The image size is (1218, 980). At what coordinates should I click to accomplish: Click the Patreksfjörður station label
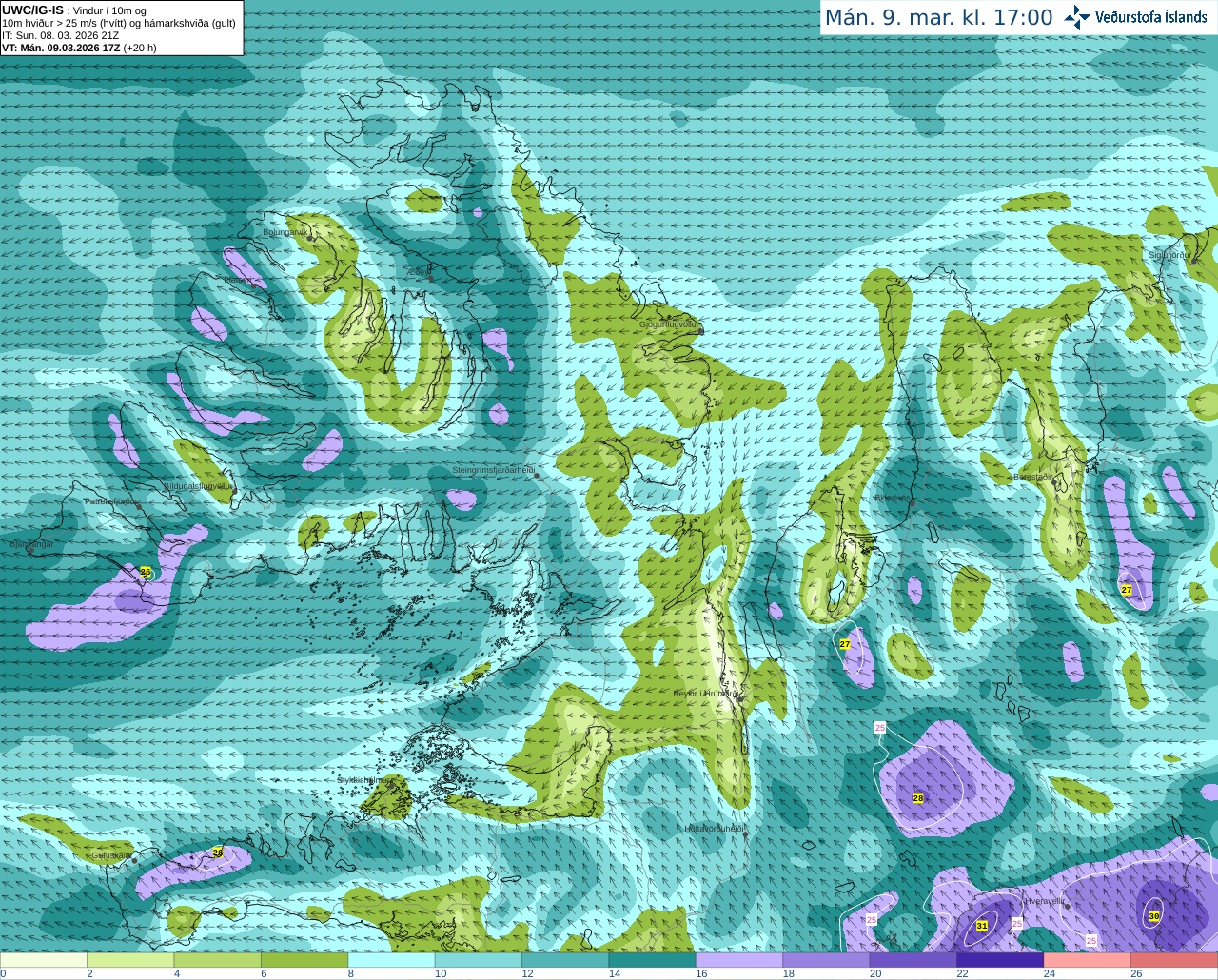(112, 500)
